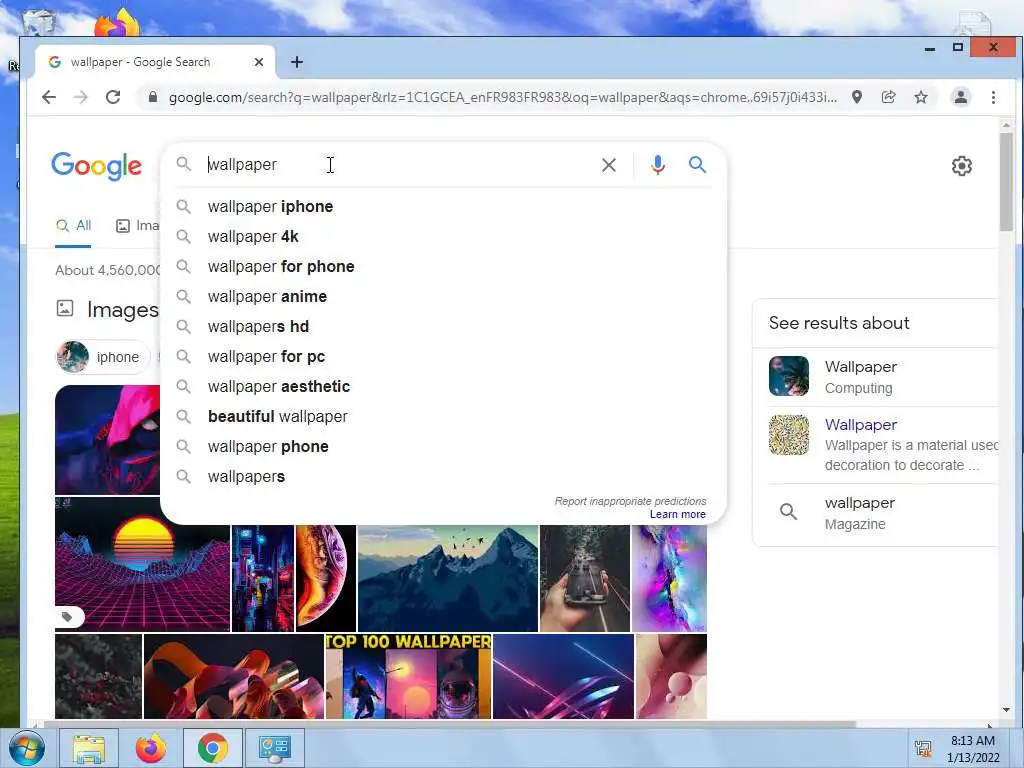Open the control panel taskbar icon
Viewport: 1024px width, 768px height.
[274, 748]
